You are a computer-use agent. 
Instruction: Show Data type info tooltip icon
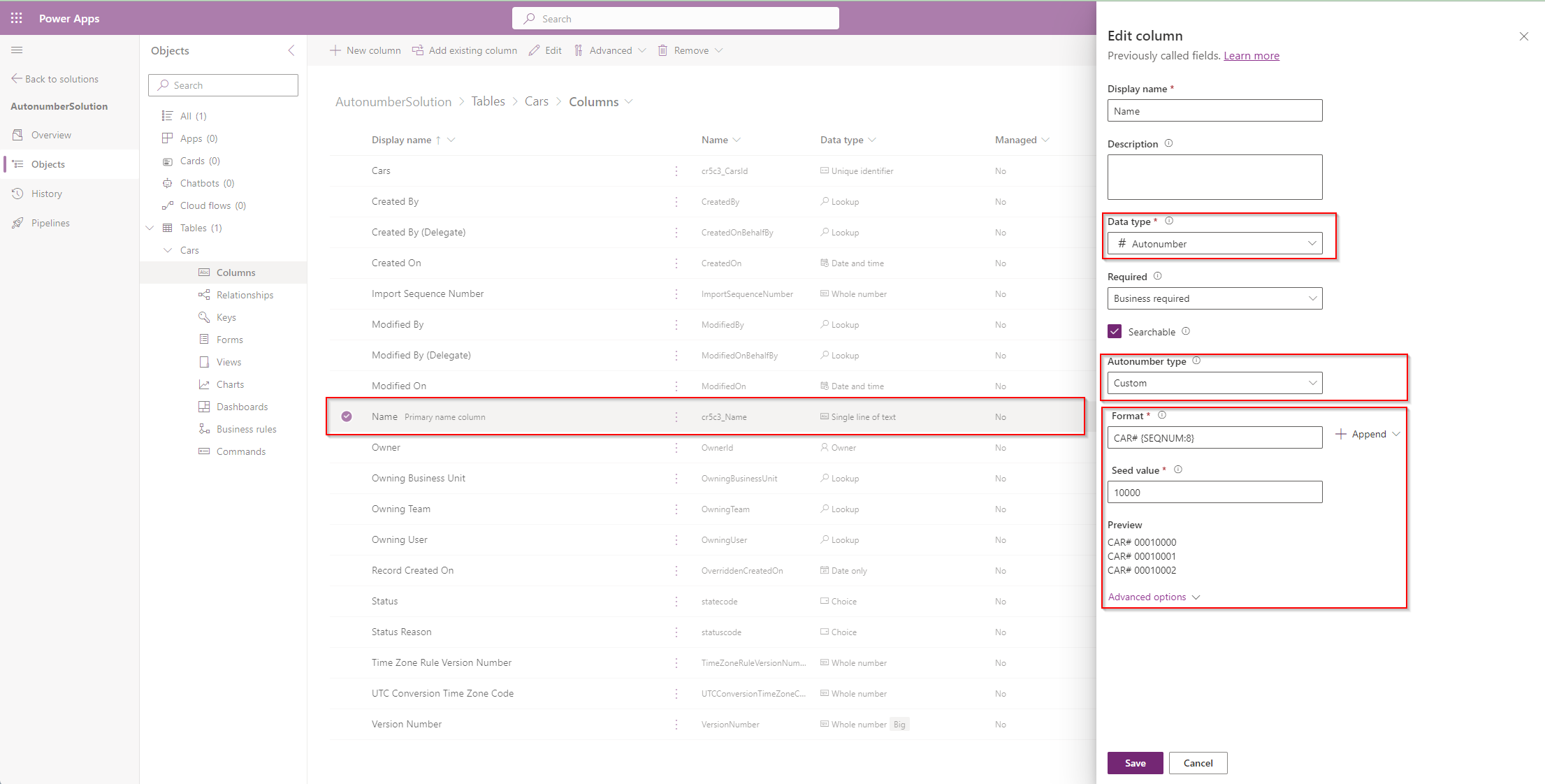tap(1169, 221)
